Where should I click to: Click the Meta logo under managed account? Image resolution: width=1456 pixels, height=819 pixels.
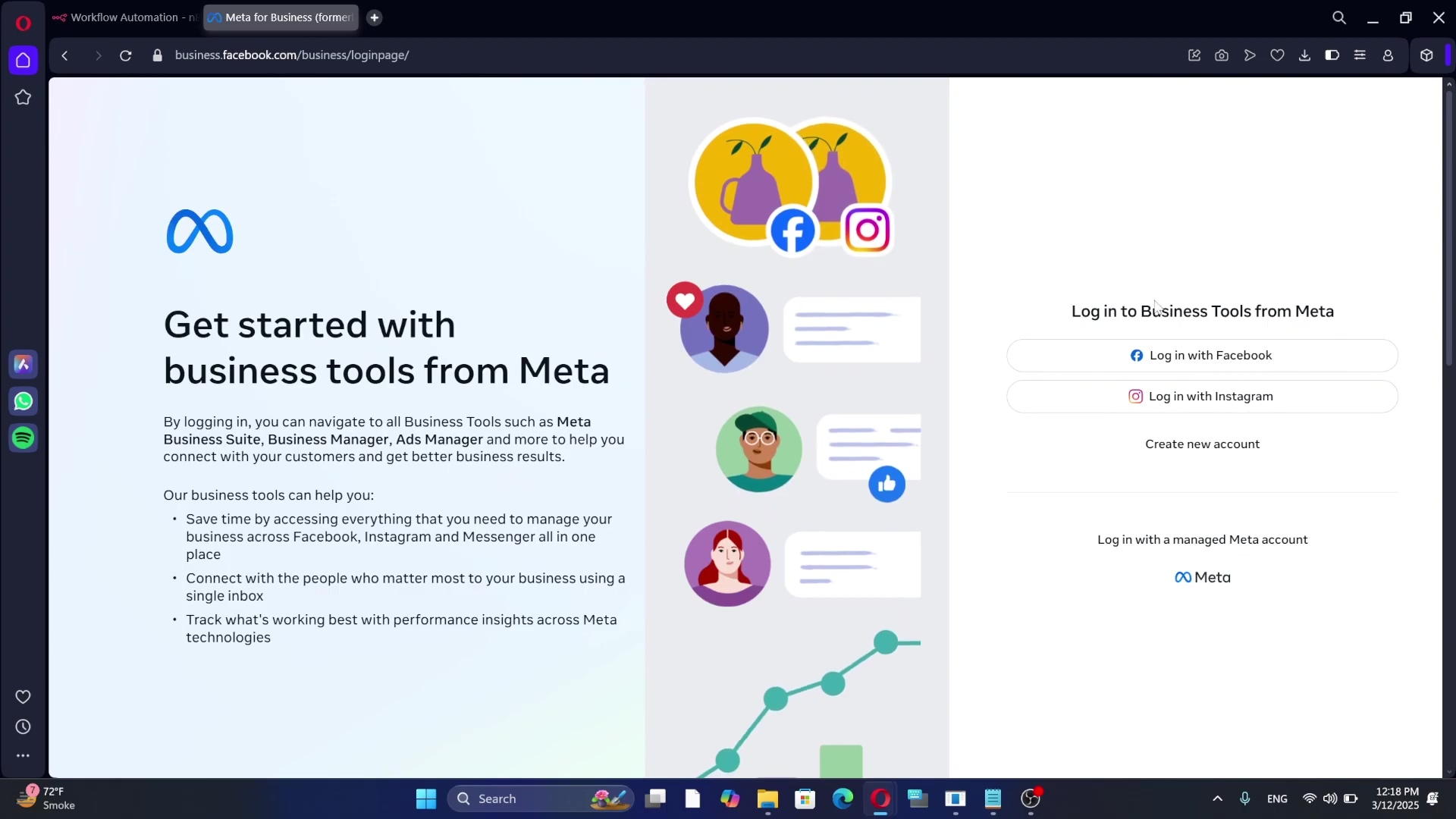tap(1202, 578)
